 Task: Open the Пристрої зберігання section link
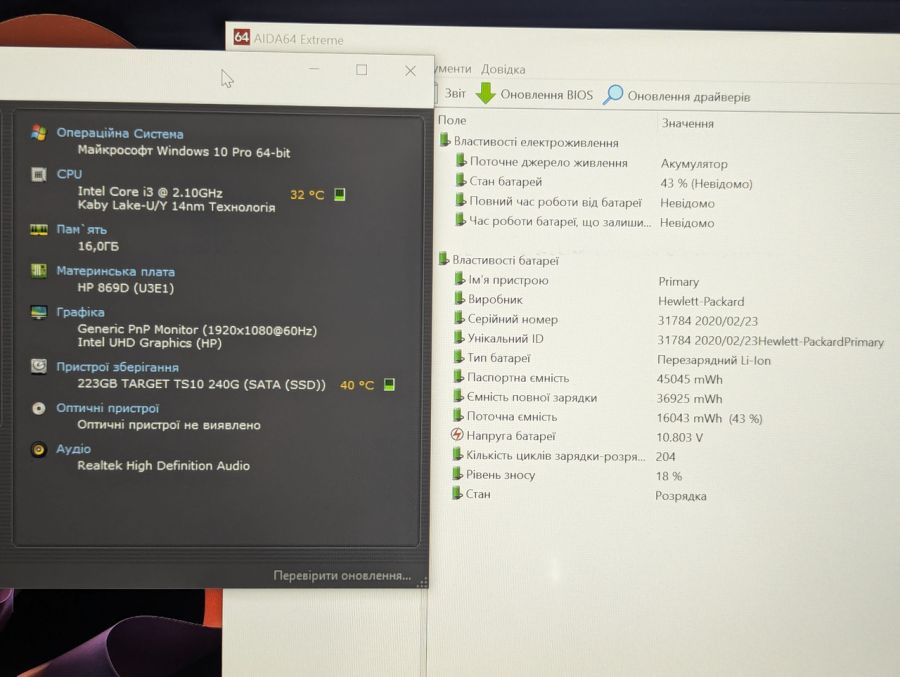click(x=117, y=367)
